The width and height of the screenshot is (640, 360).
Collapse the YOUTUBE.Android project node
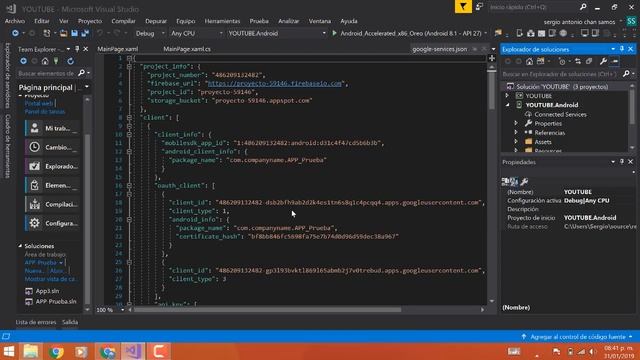(x=507, y=105)
